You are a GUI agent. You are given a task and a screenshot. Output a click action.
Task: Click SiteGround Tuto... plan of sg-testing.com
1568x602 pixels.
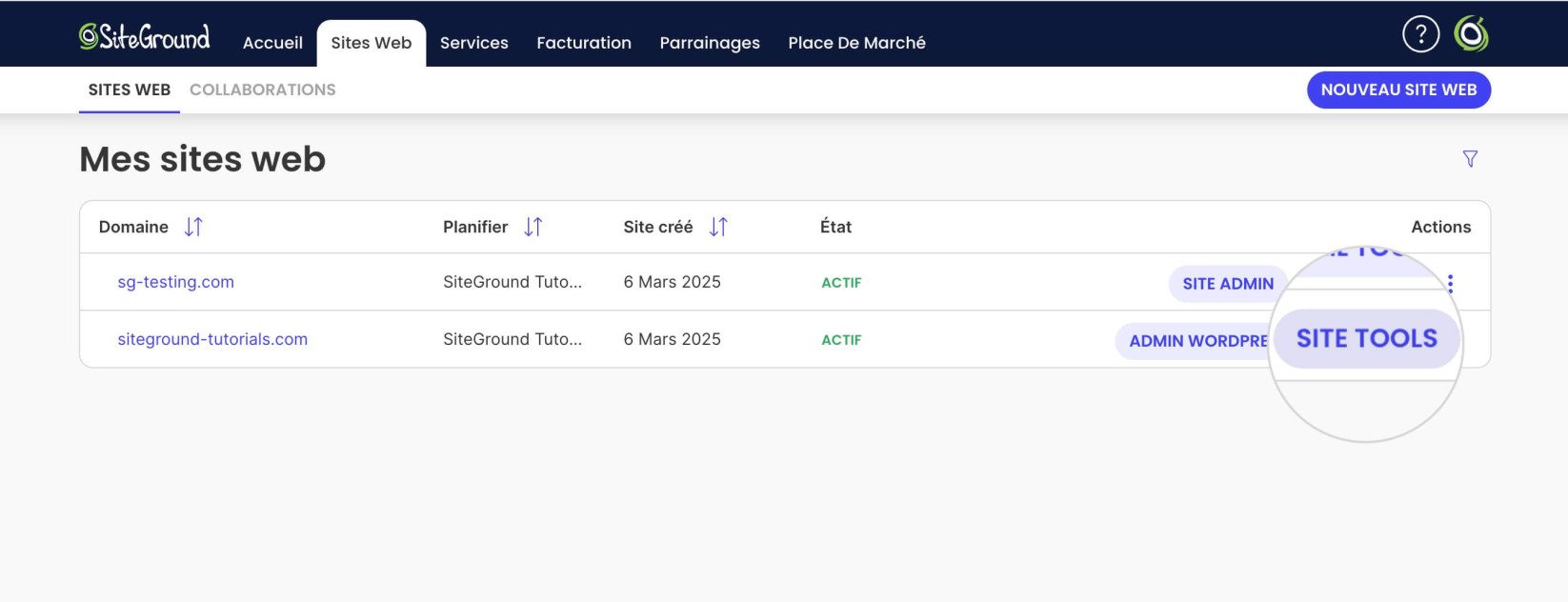pyautogui.click(x=513, y=282)
